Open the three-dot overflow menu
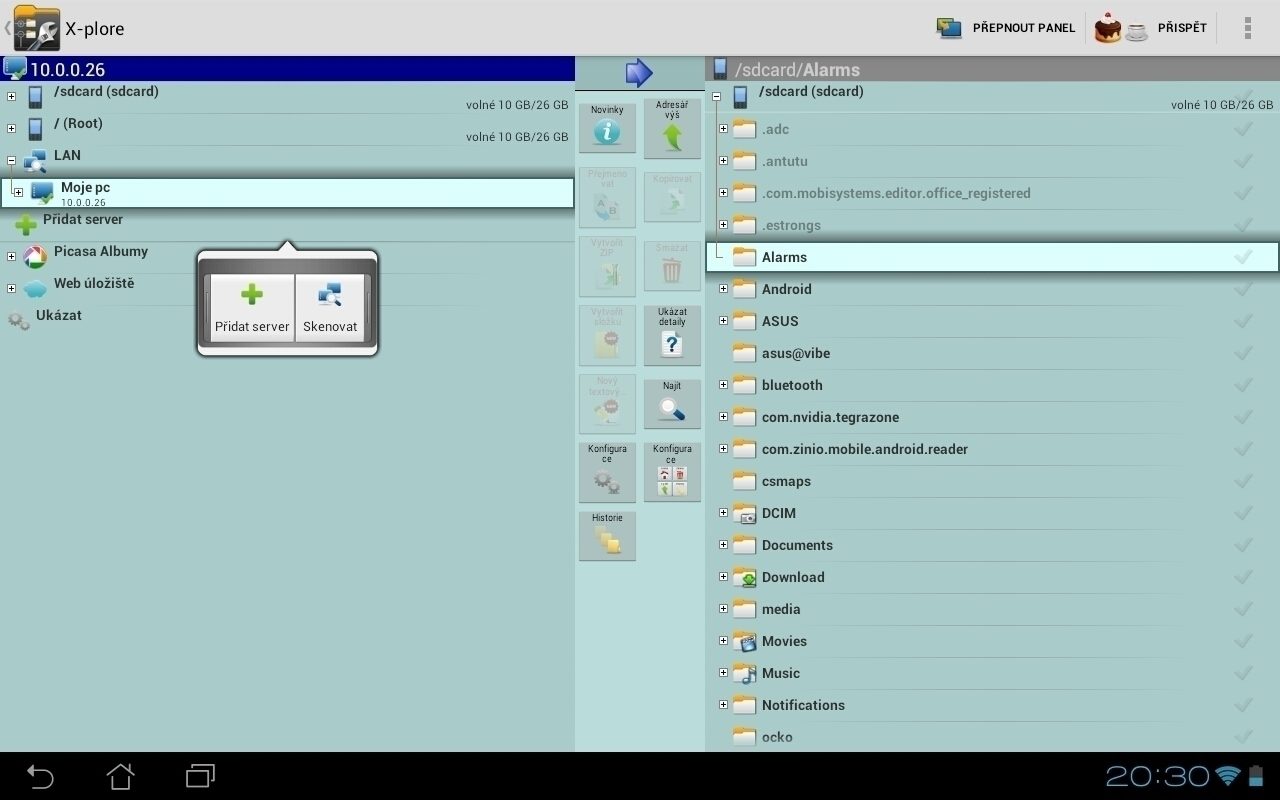Viewport: 1280px width, 800px height. tap(1247, 28)
